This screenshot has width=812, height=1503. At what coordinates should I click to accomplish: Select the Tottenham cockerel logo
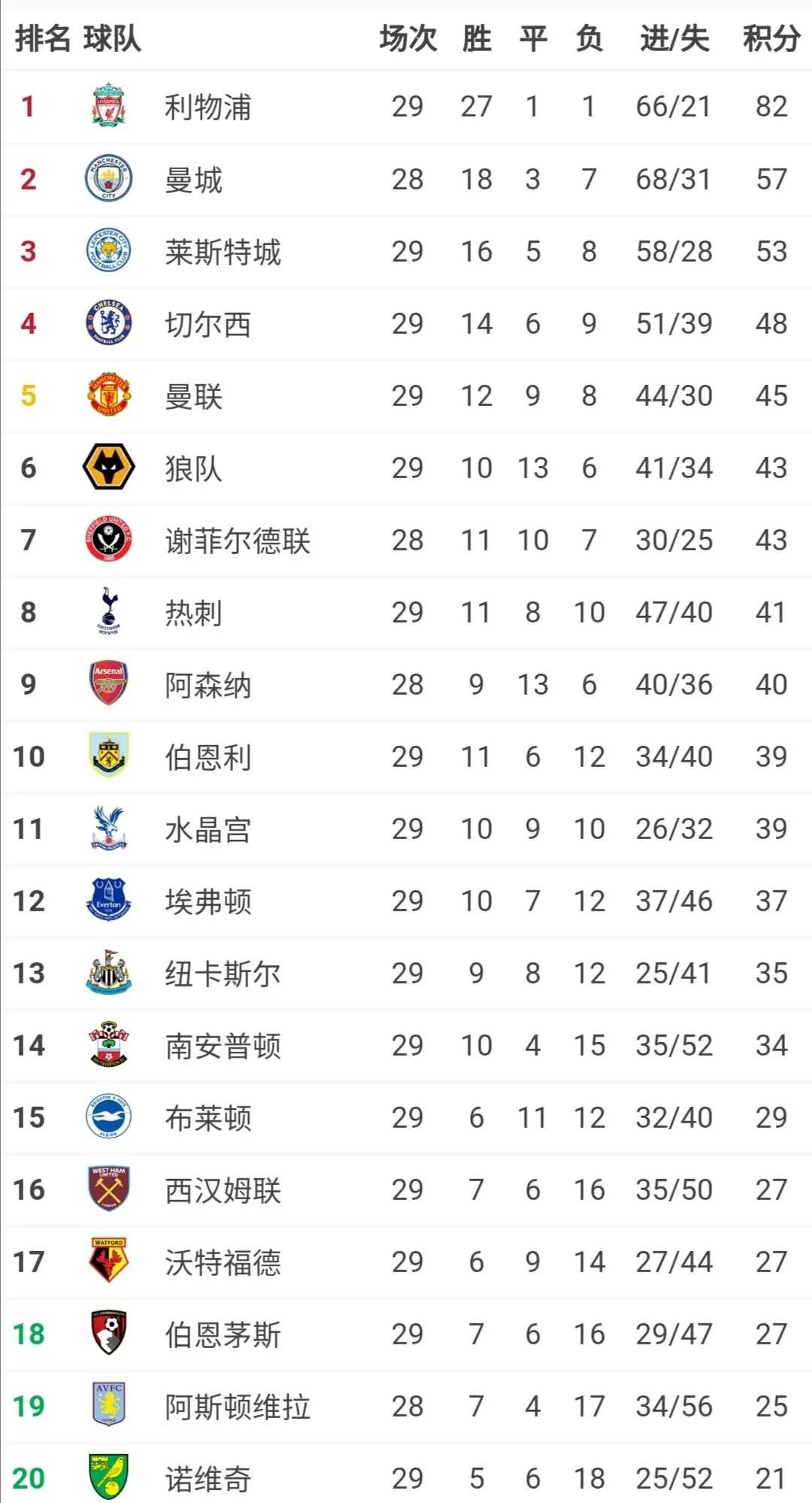(109, 611)
